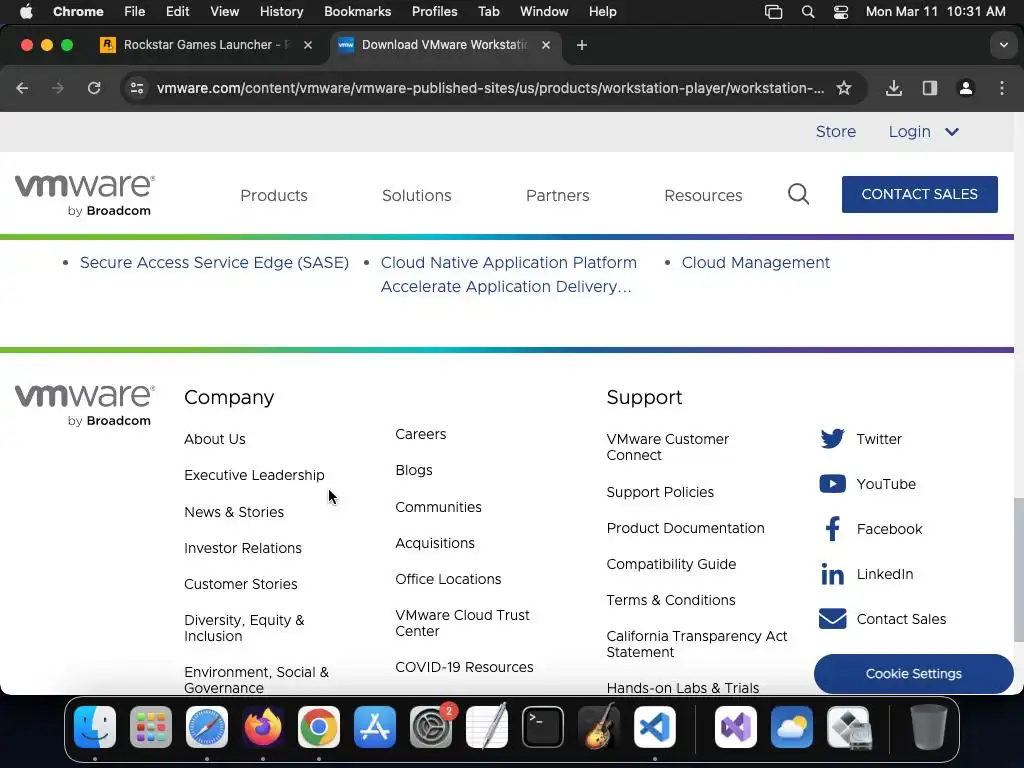Open Cookie Settings
Viewport: 1024px width, 768px height.
(914, 673)
